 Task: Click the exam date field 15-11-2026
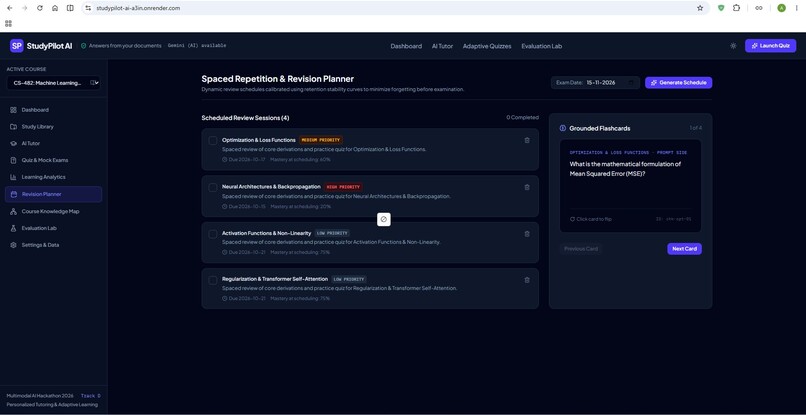click(595, 82)
